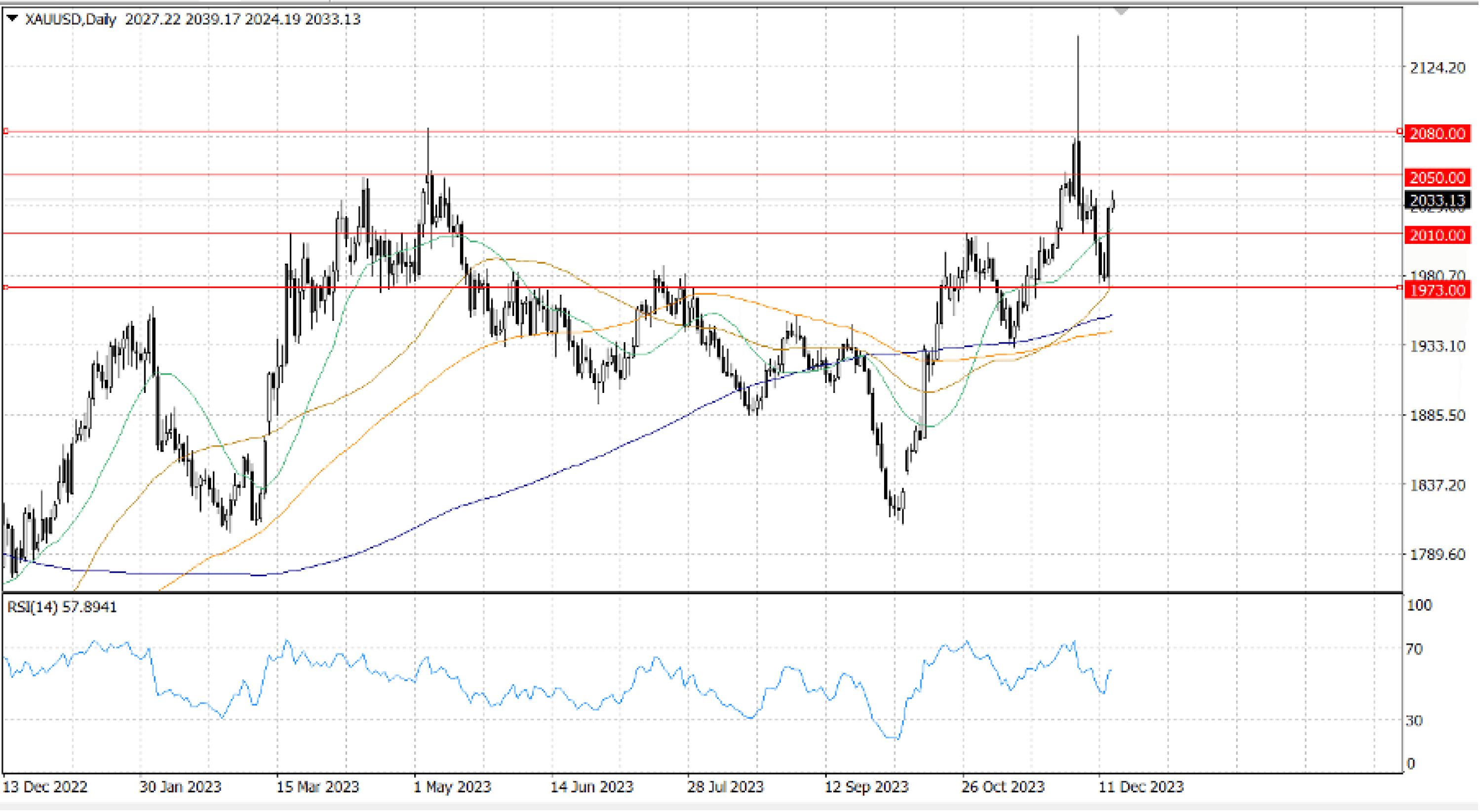The height and width of the screenshot is (812, 1480).
Task: Click the 1789.60 price scale label
Action: (1437, 554)
